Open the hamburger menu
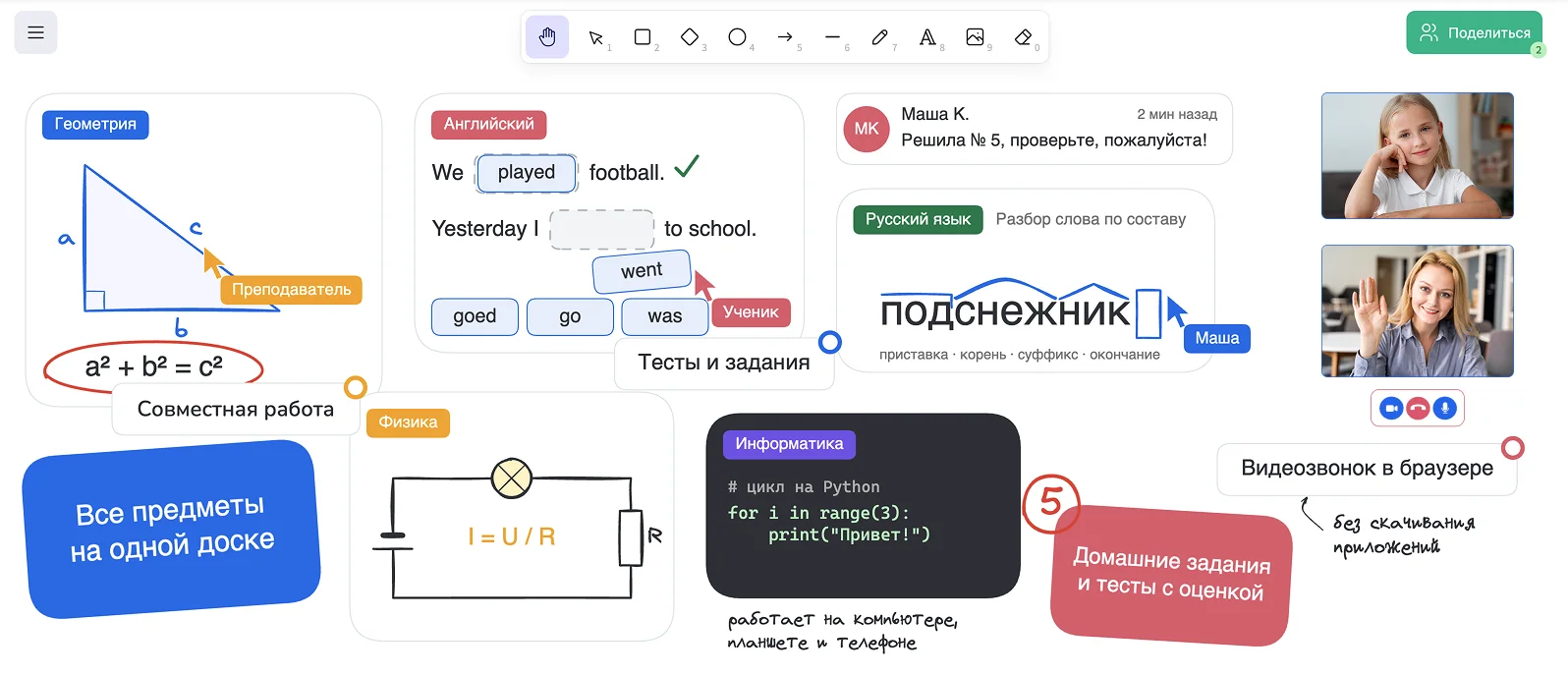Viewport: 1568px width, 675px height. coord(35,32)
